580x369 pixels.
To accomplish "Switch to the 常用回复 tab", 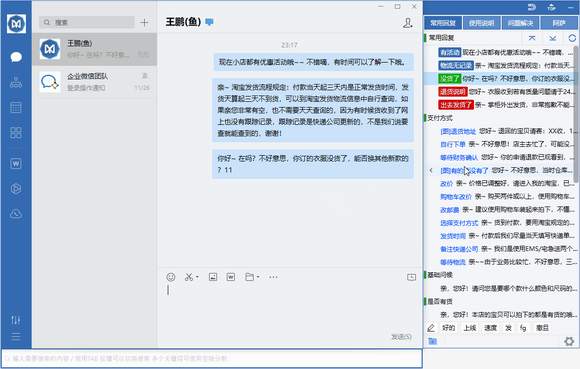I will (x=443, y=23).
